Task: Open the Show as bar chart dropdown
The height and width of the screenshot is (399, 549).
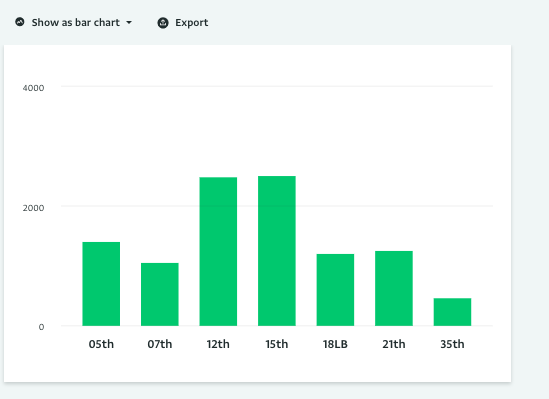Action: click(74, 22)
